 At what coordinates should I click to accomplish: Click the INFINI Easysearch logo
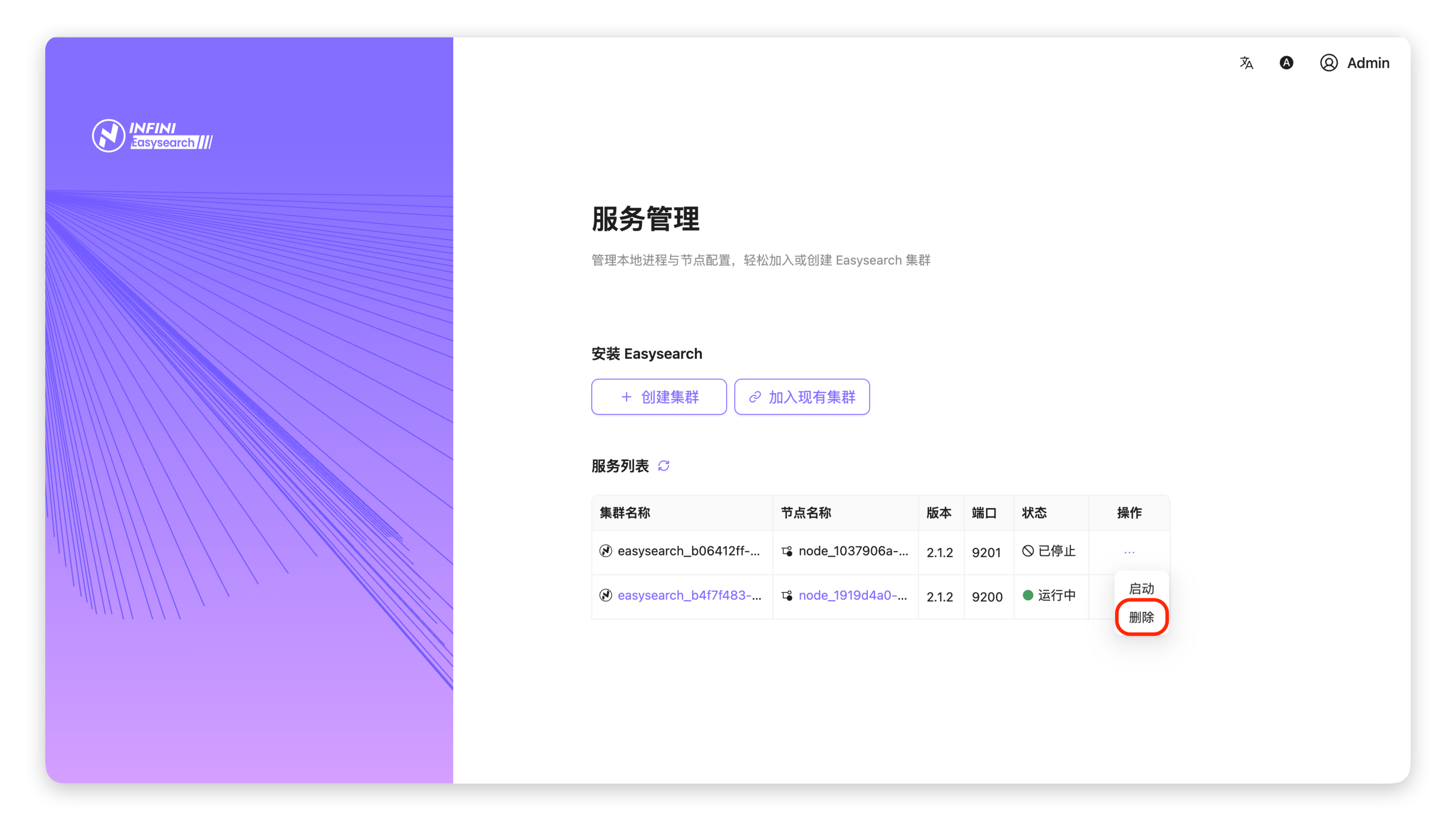(153, 136)
